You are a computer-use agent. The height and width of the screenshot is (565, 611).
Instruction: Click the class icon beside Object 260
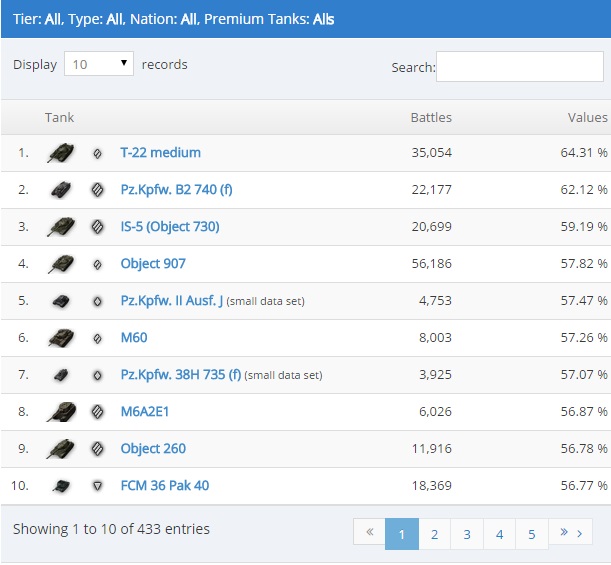pos(97,449)
